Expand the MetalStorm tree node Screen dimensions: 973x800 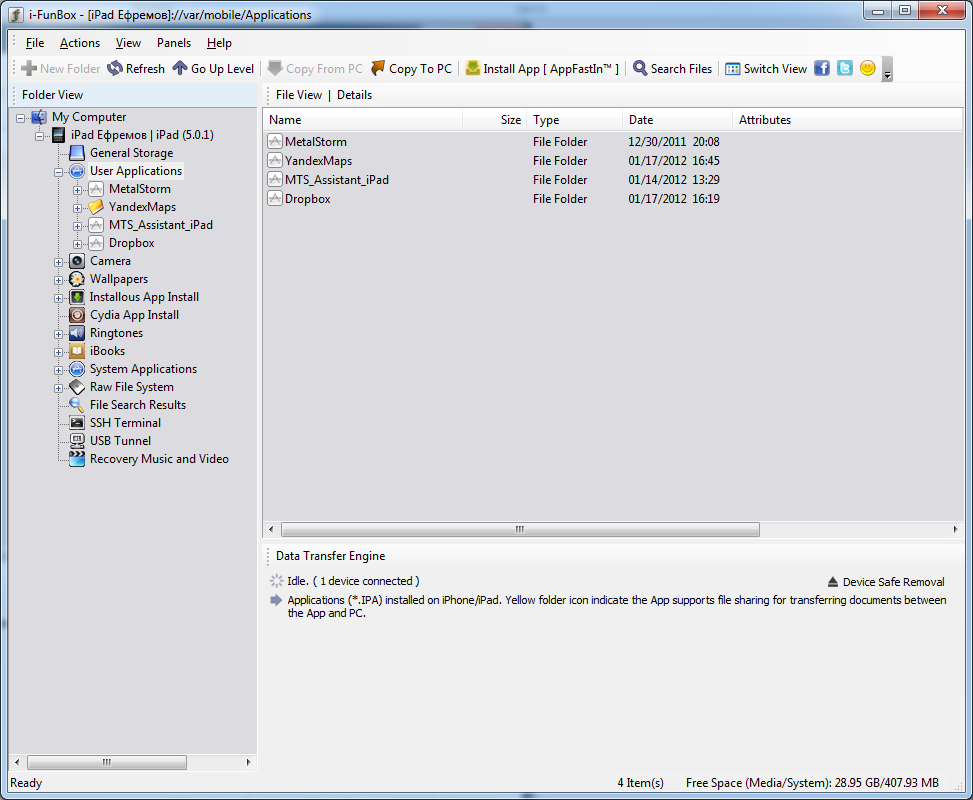78,190
